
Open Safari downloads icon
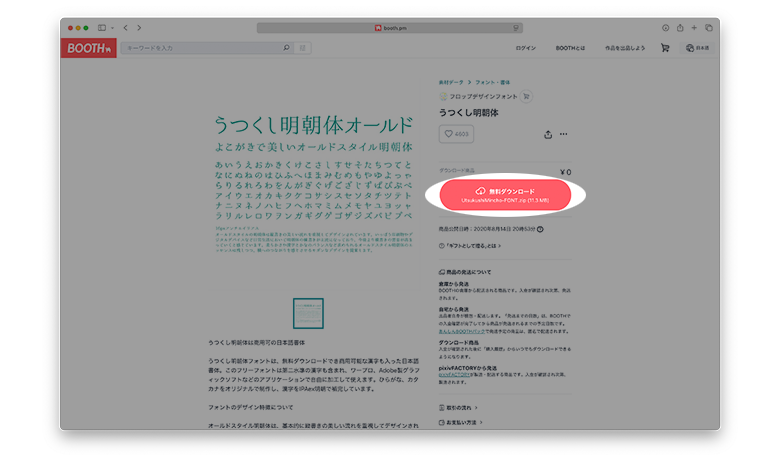[665, 28]
